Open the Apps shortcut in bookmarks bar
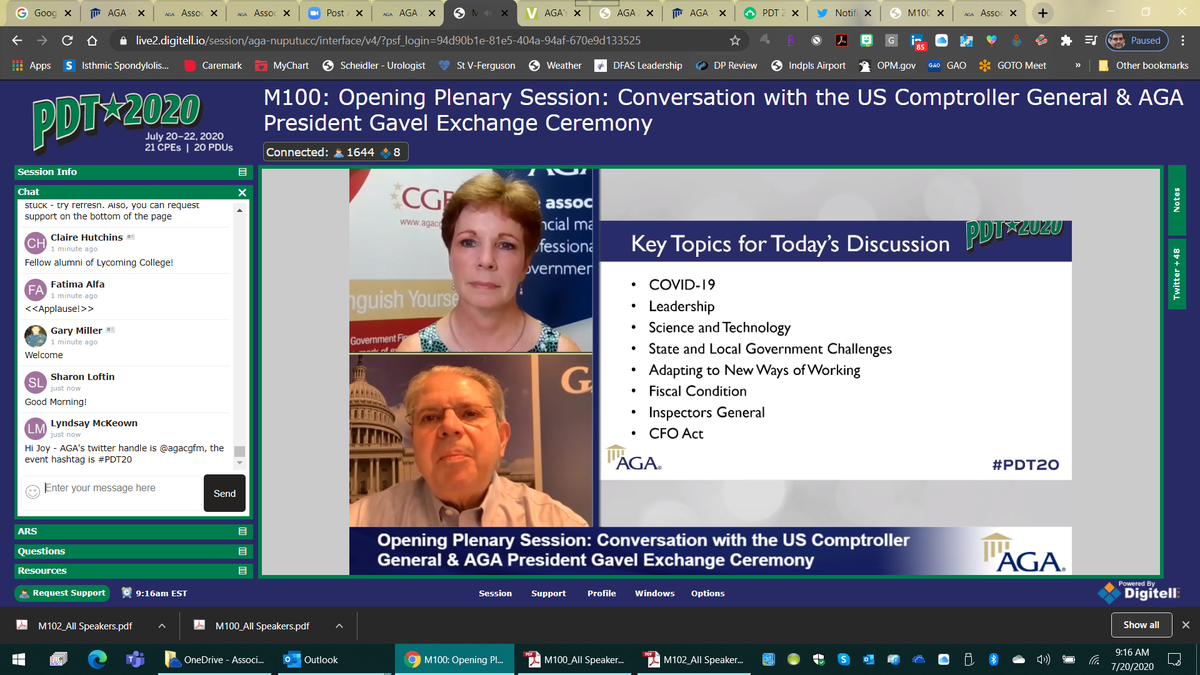The image size is (1200, 675). 30,65
